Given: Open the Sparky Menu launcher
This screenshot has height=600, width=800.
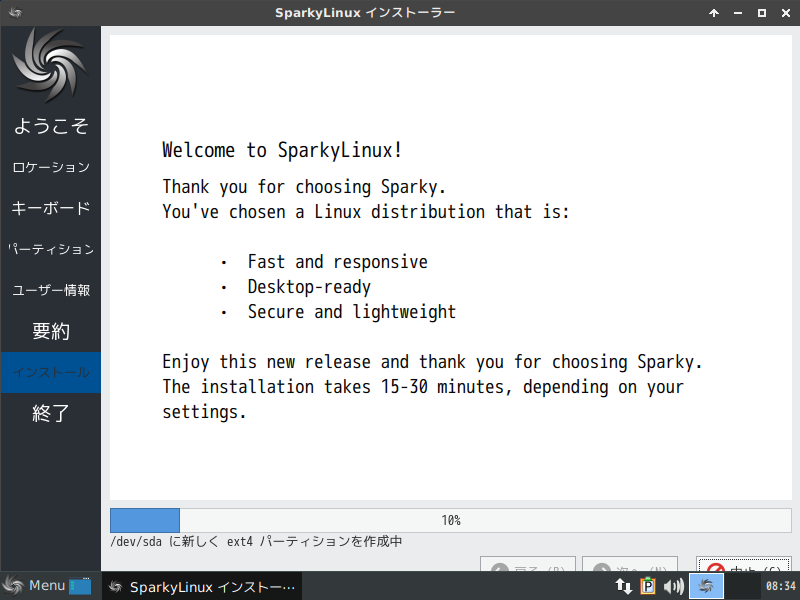Looking at the screenshot, I should [x=34, y=586].
